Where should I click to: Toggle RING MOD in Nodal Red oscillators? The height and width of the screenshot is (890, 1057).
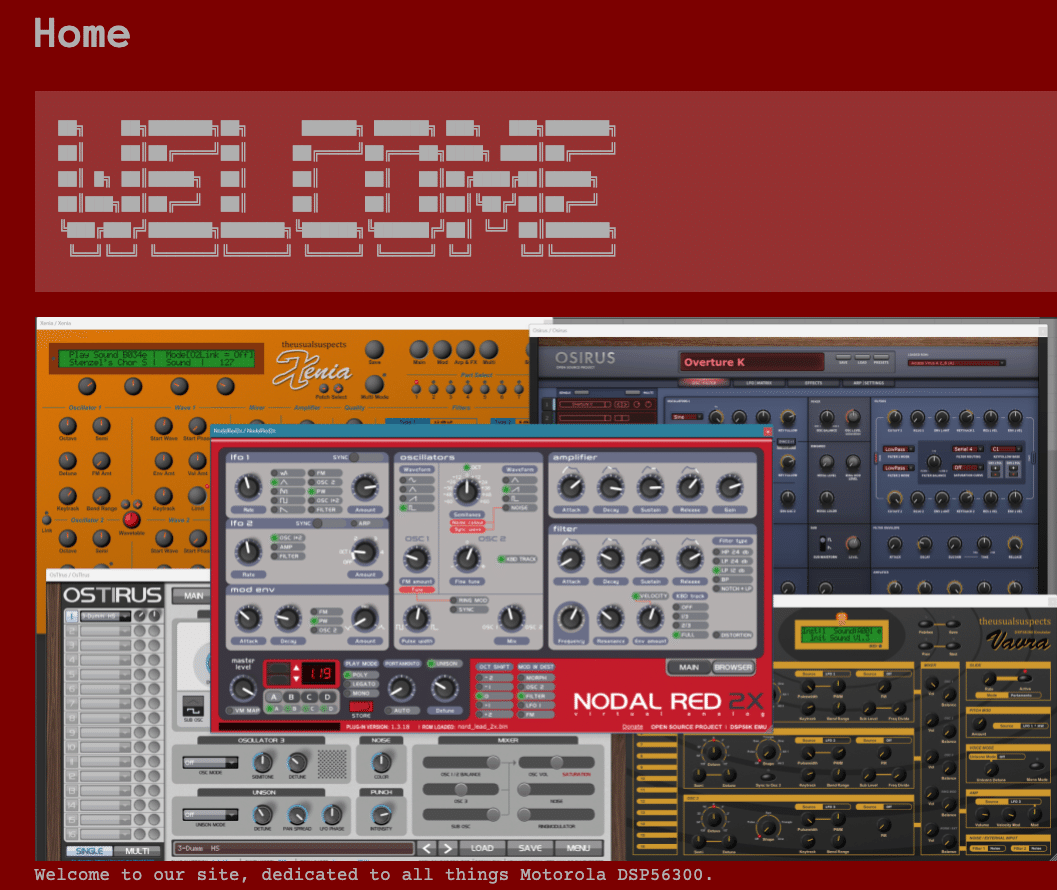coord(469,600)
